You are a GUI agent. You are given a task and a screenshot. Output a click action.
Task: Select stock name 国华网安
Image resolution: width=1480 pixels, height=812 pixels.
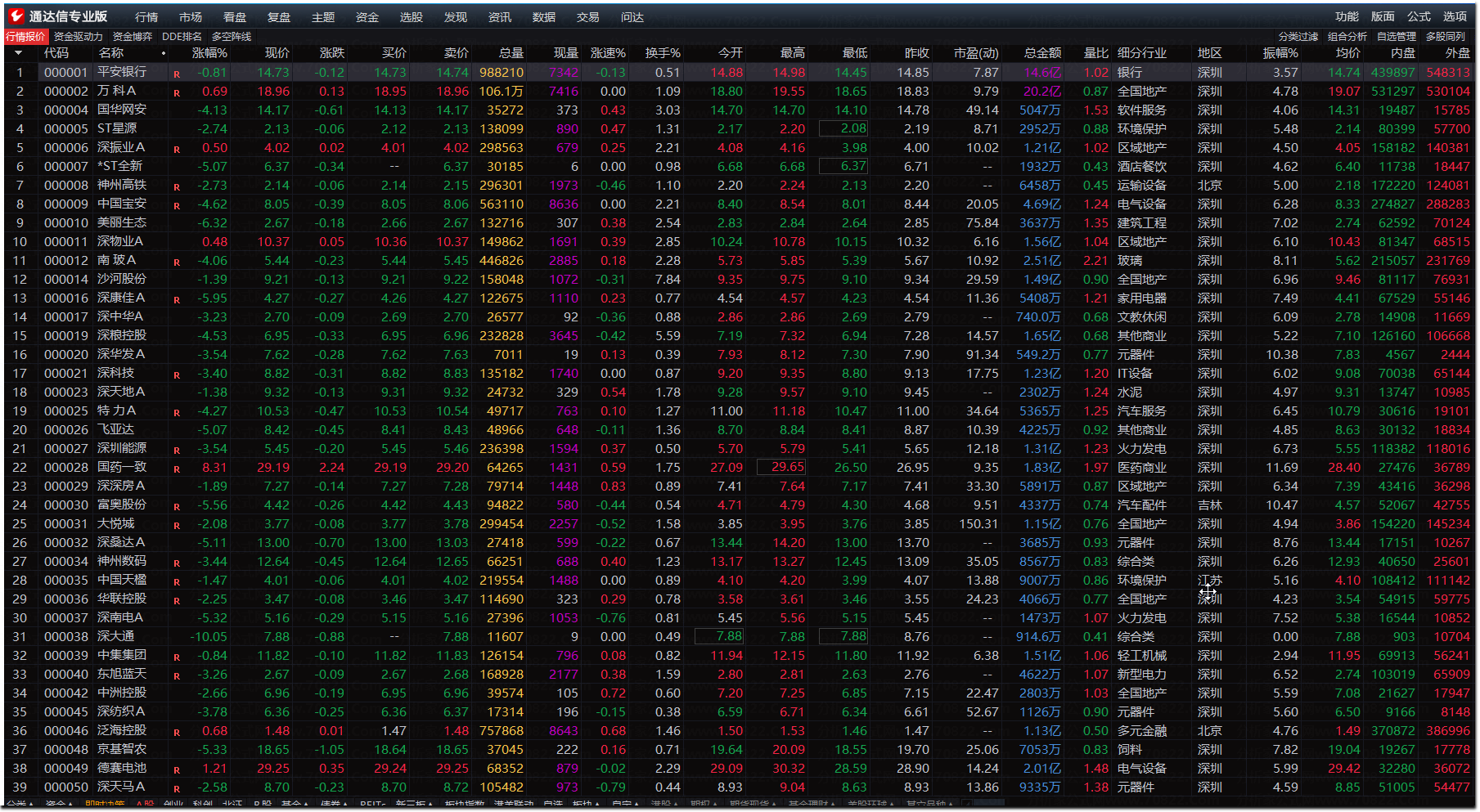point(122,110)
